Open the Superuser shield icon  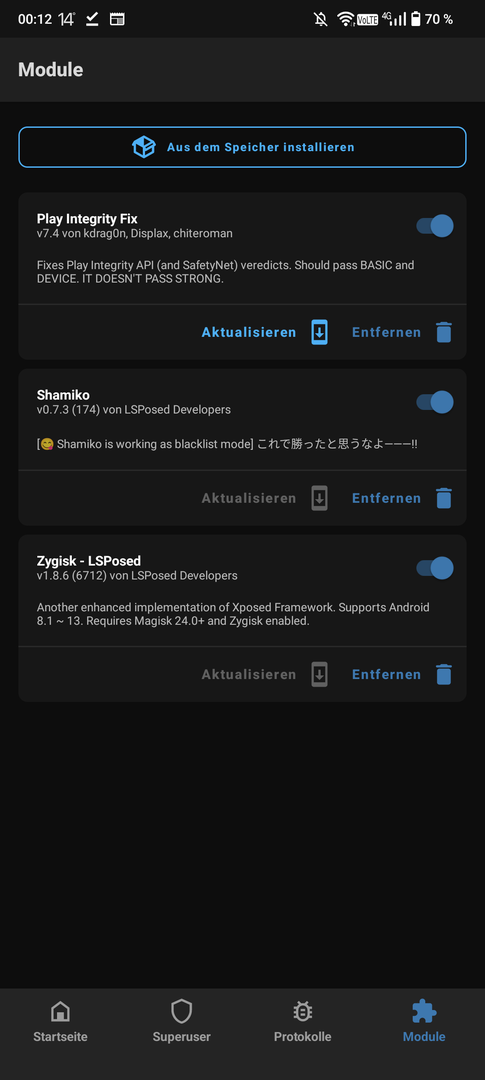pos(181,1011)
